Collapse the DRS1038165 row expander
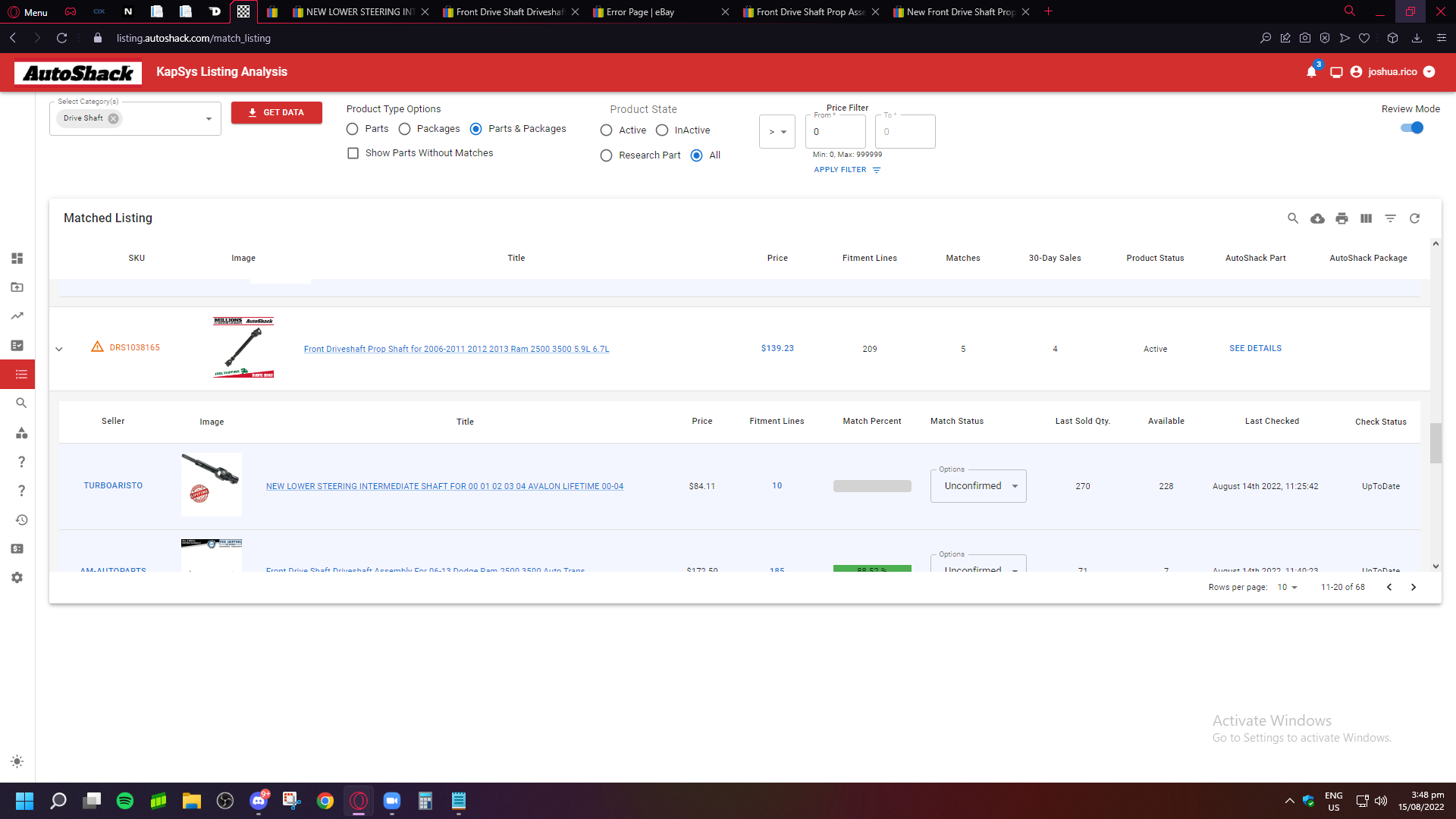The width and height of the screenshot is (1456, 819). point(59,349)
